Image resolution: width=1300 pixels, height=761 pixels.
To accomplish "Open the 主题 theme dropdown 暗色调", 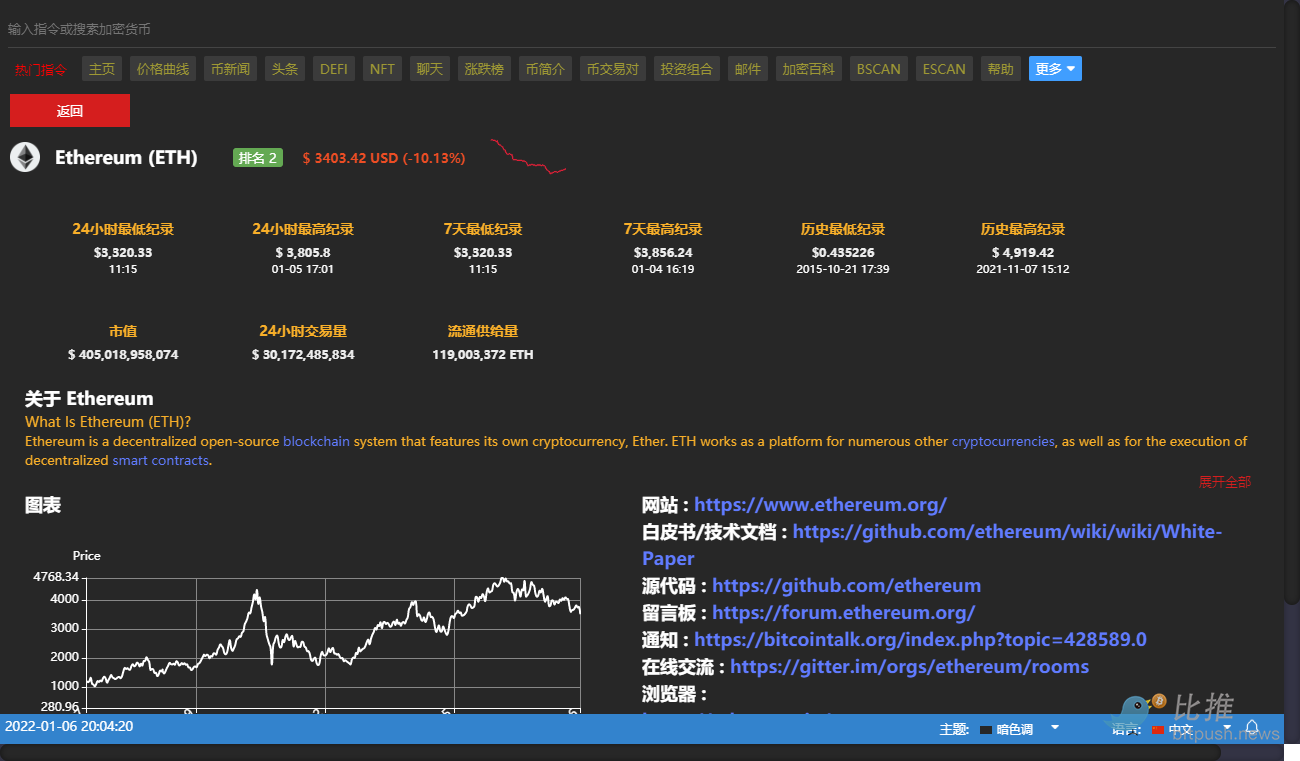I will 1020,729.
